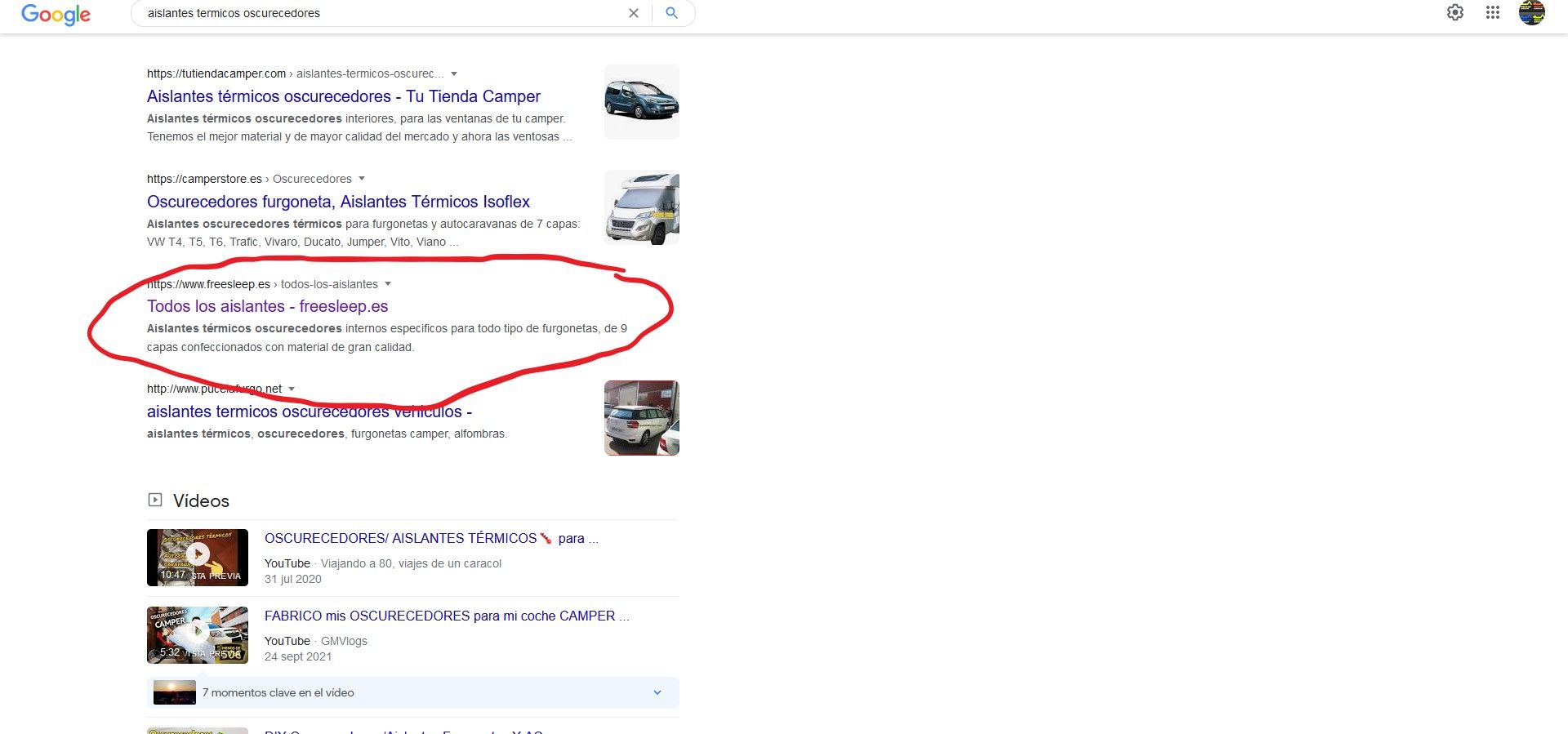Click the date 24 sept 2021
Viewport: 1568px width, 734px height.
tap(298, 656)
